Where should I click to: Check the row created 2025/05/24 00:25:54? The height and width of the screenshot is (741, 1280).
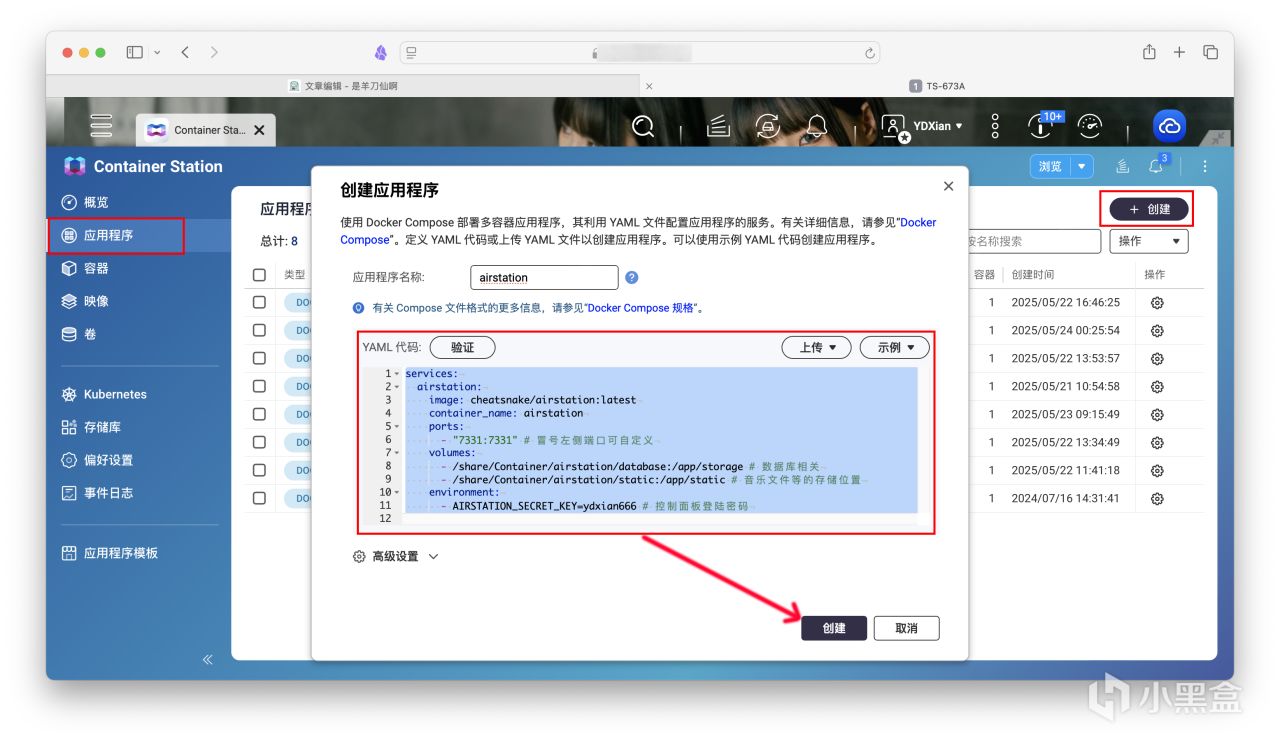[259, 330]
